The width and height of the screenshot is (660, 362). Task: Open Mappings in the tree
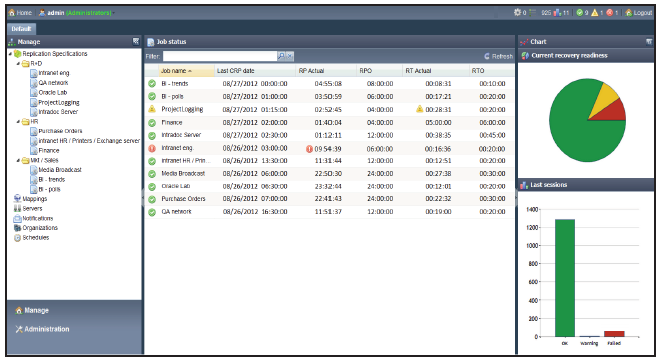[x=35, y=199]
